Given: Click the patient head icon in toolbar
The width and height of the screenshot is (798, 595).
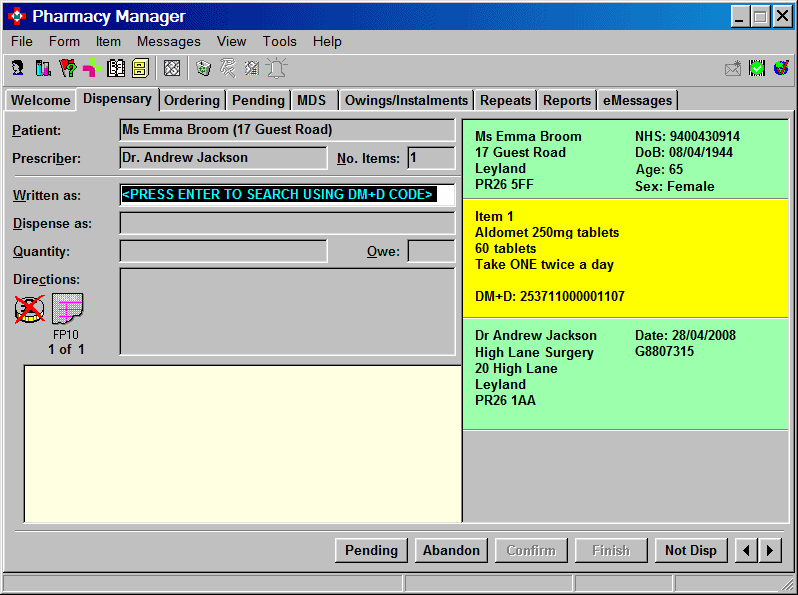Looking at the screenshot, I should click(18, 68).
